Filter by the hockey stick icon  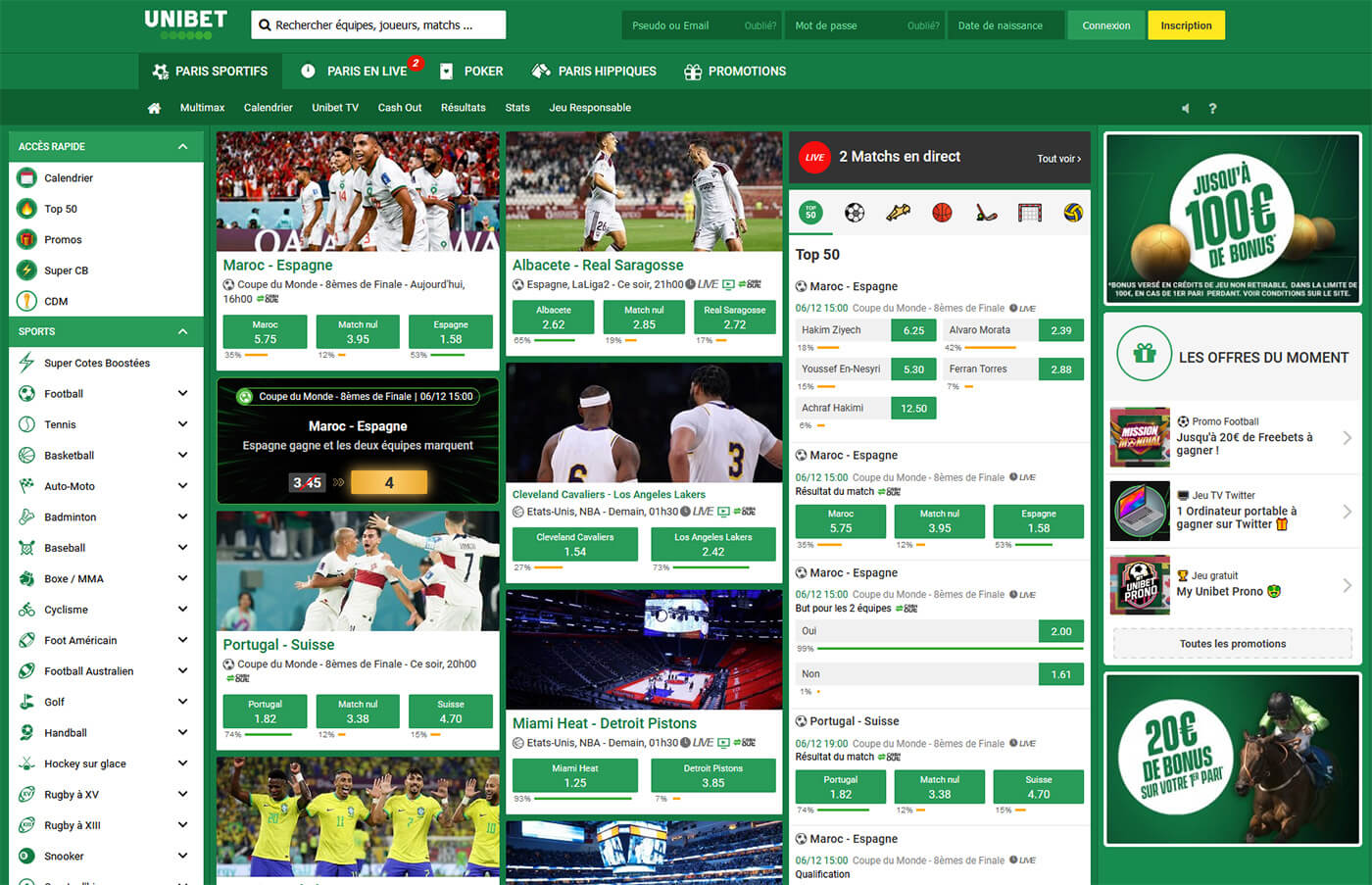(x=986, y=212)
